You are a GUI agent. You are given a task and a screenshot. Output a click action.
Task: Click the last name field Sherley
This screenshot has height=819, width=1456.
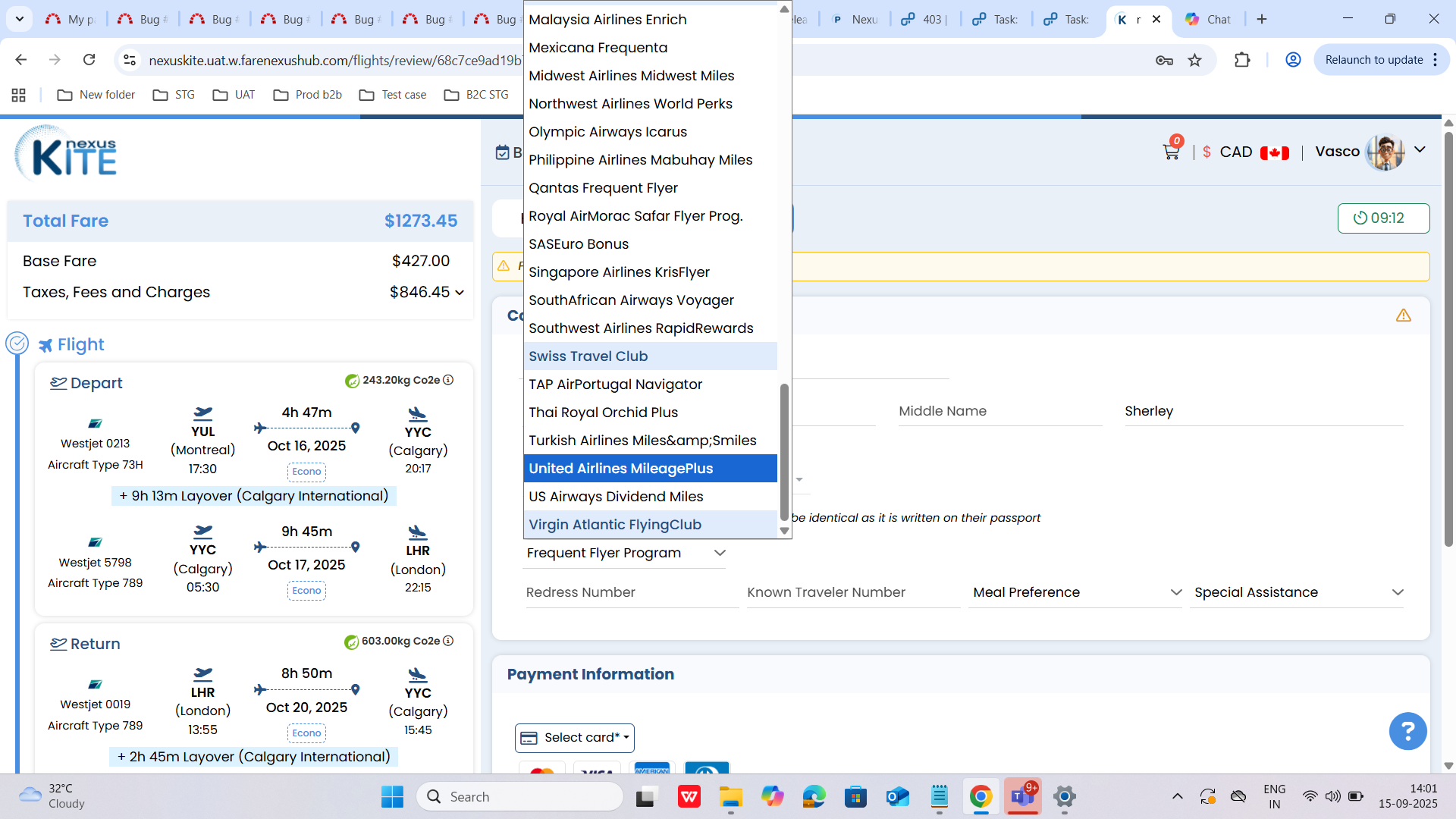point(1263,412)
